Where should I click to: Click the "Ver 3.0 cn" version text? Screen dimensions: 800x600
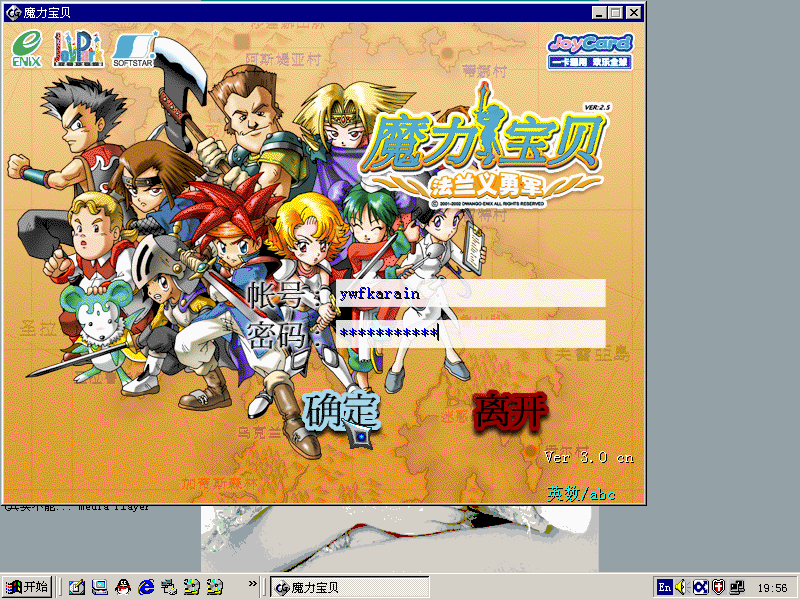[x=589, y=457]
